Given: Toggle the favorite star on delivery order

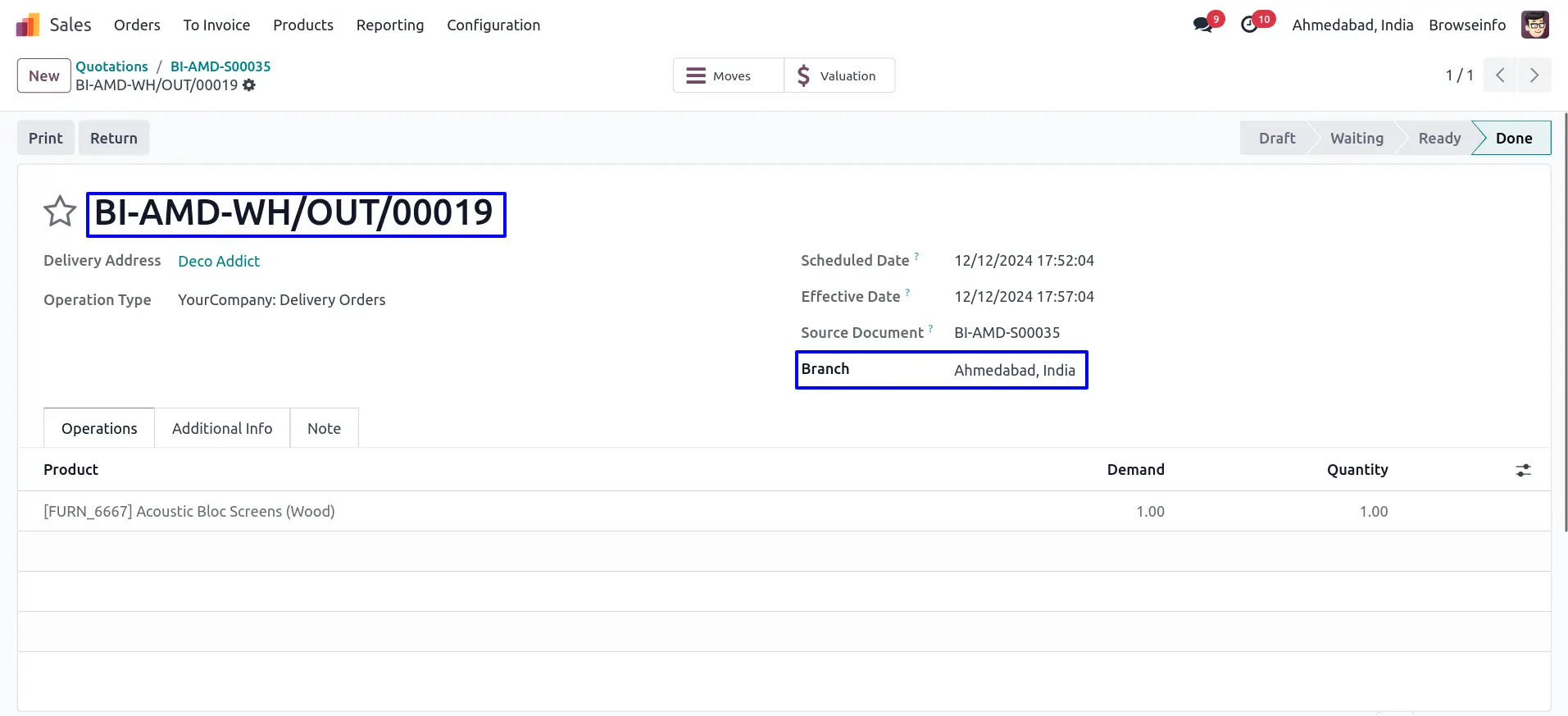Looking at the screenshot, I should (60, 212).
